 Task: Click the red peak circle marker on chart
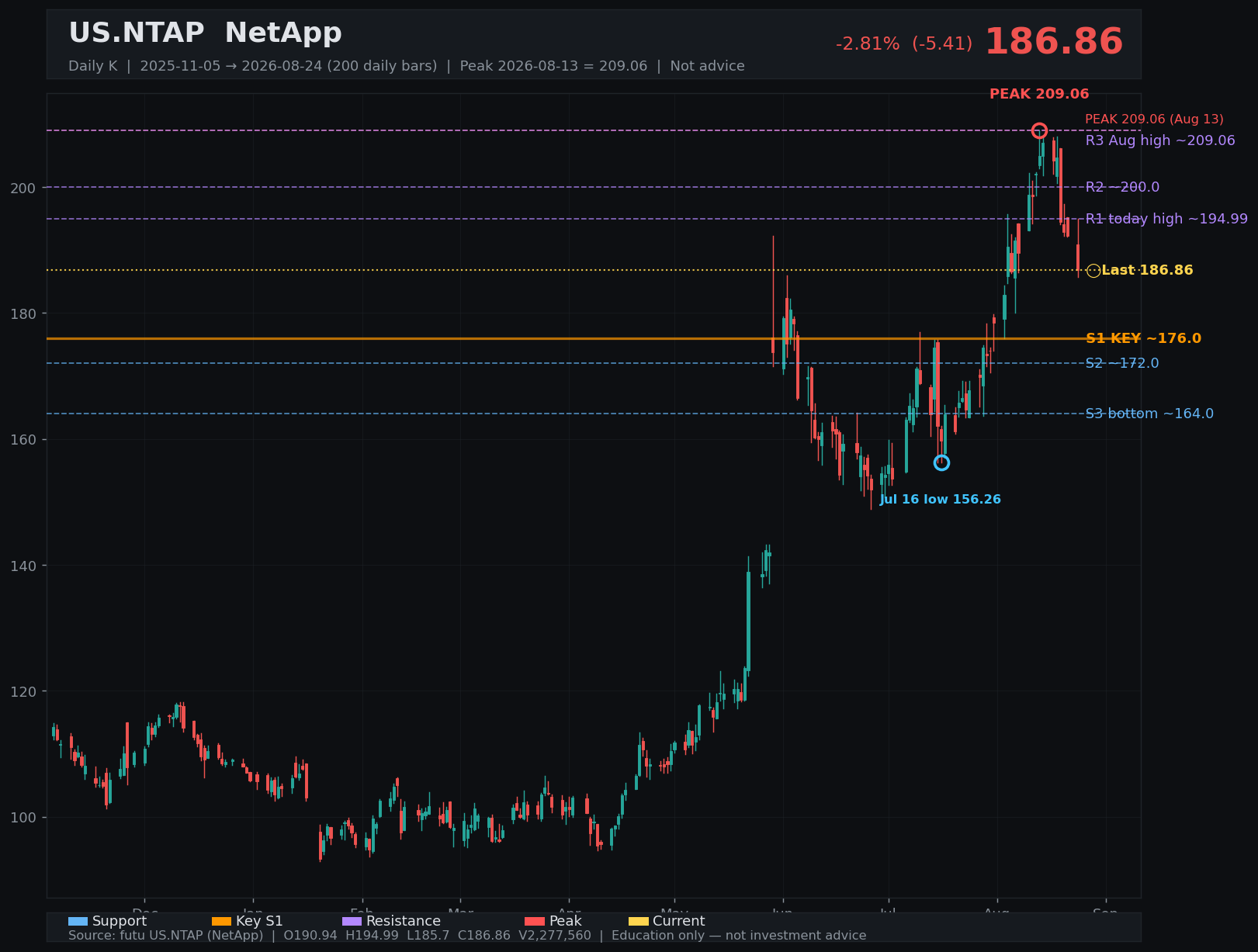[1039, 130]
